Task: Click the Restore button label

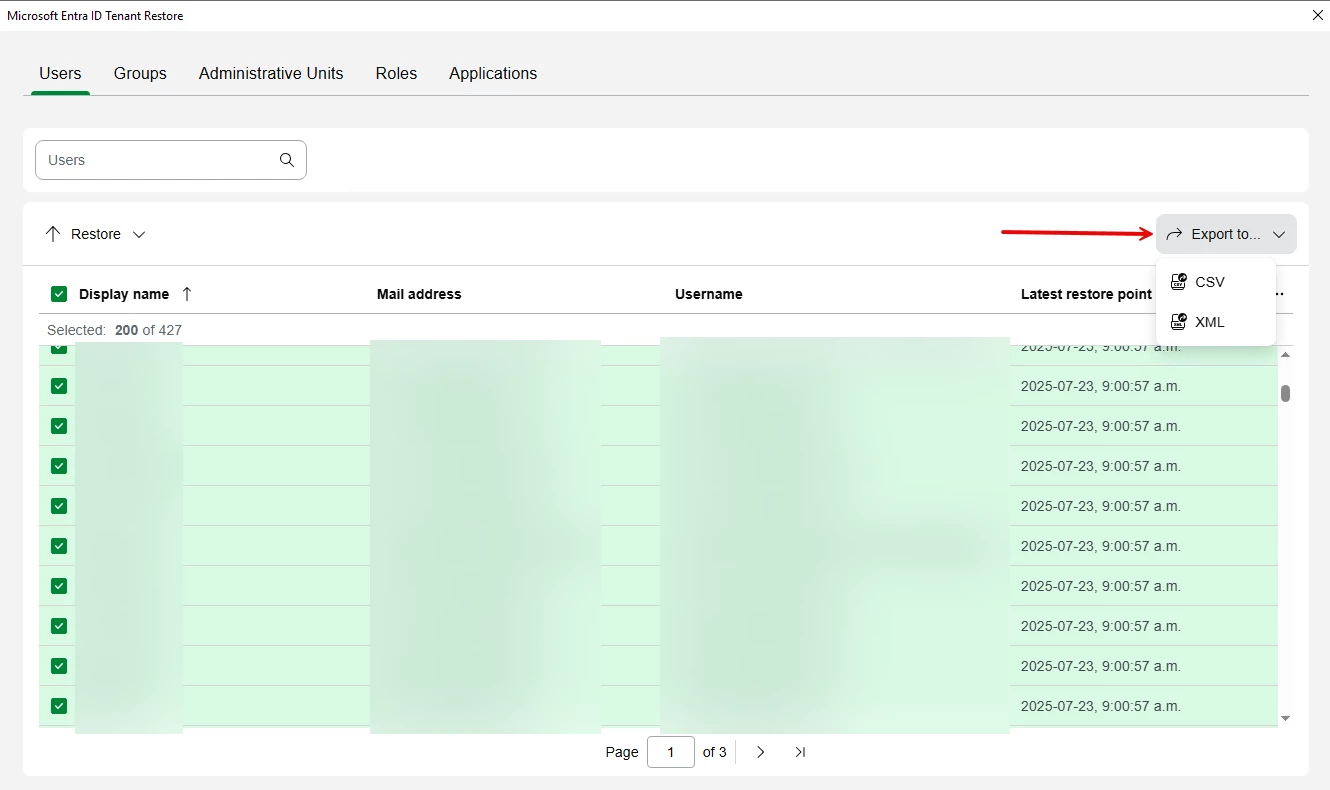Action: tap(96, 234)
